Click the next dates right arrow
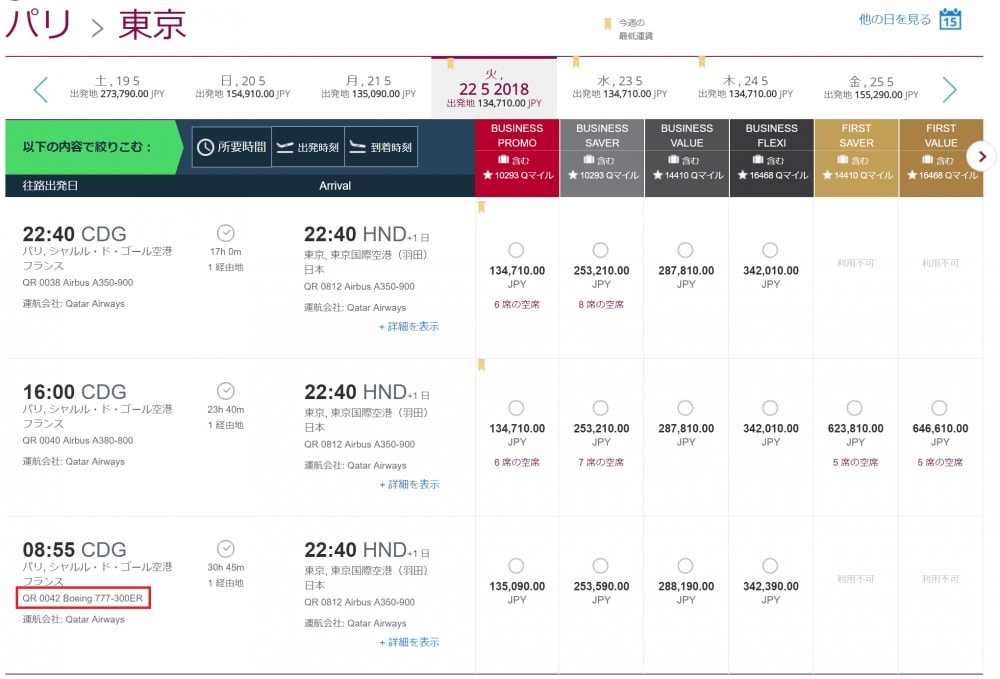The image size is (1000, 679). (x=950, y=89)
